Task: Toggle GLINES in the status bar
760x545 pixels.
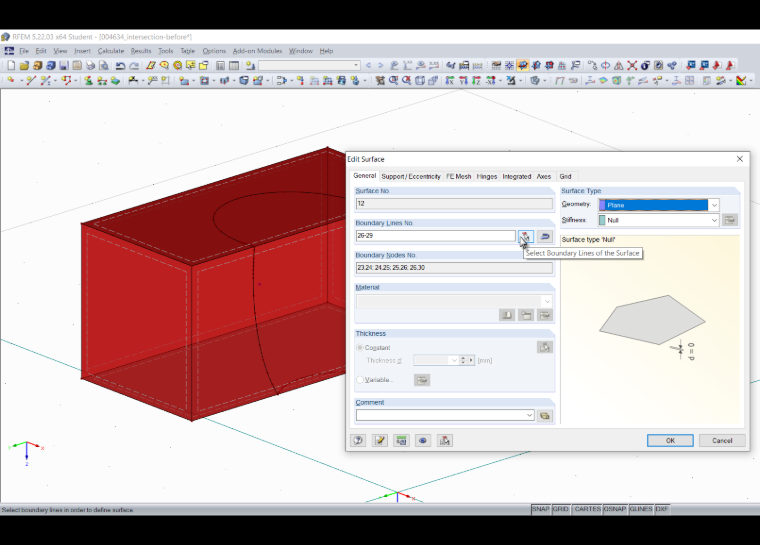Action: click(641, 509)
